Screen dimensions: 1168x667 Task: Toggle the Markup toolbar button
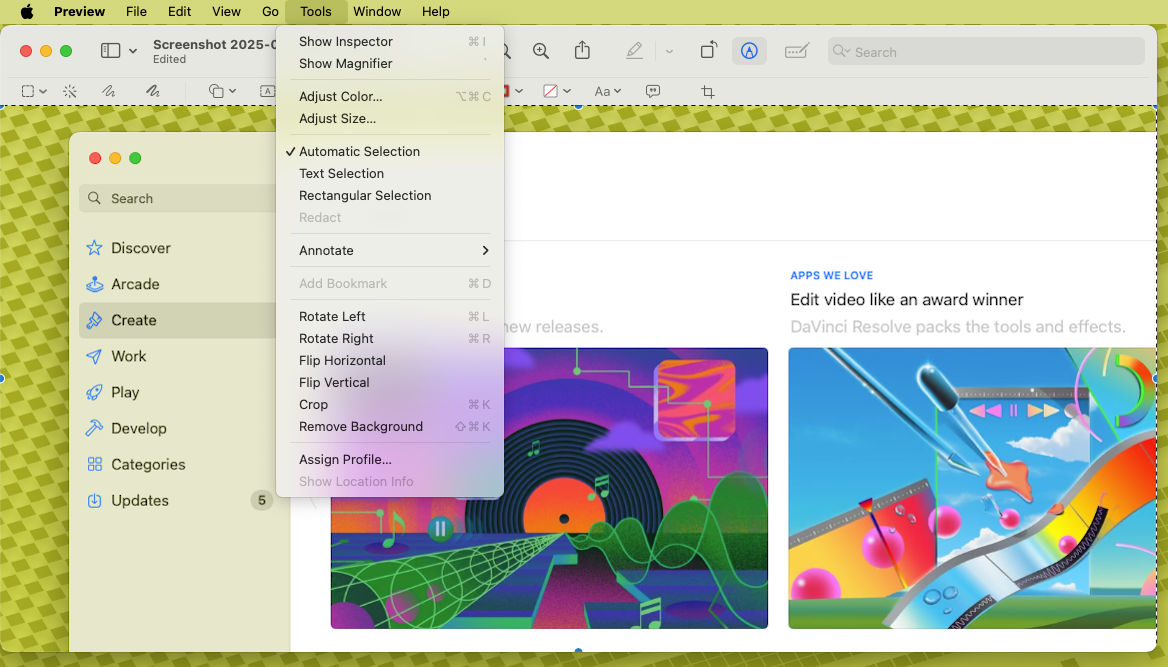tap(749, 51)
